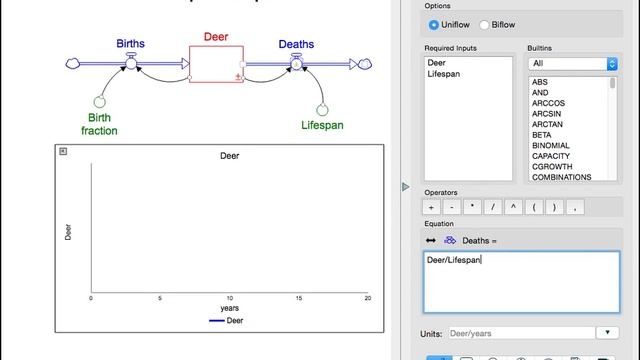Viewport: 640px width, 360px height.
Task: Pick ARCCOS from the Builtins list
Action: pyautogui.click(x=548, y=103)
